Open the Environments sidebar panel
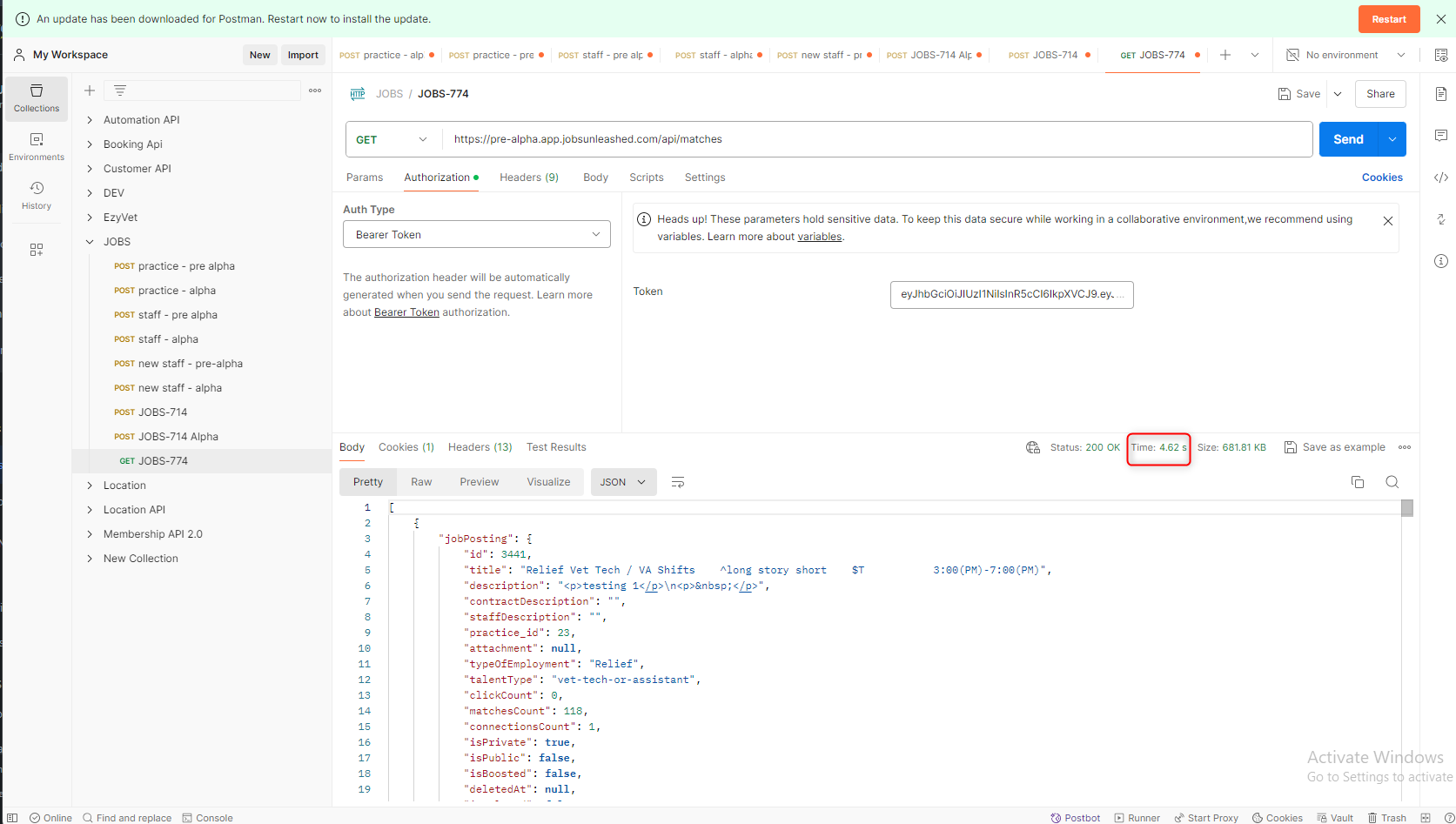1456x824 pixels. pyautogui.click(x=37, y=146)
